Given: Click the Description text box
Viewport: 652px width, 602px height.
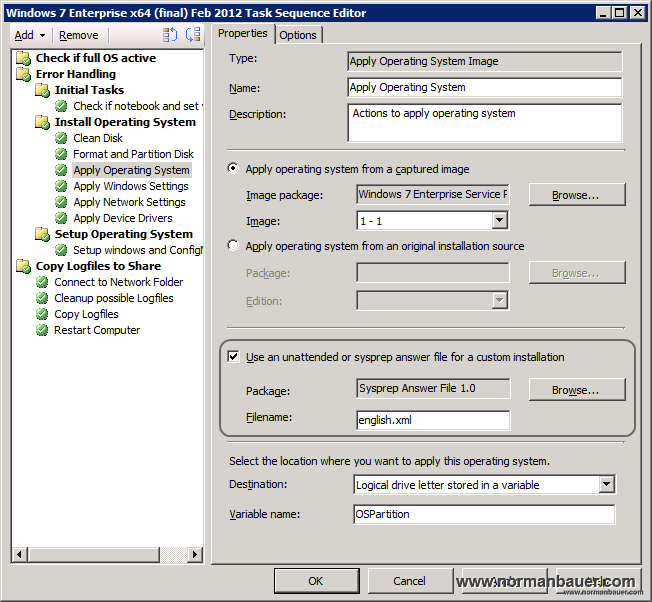Looking at the screenshot, I should tap(484, 123).
